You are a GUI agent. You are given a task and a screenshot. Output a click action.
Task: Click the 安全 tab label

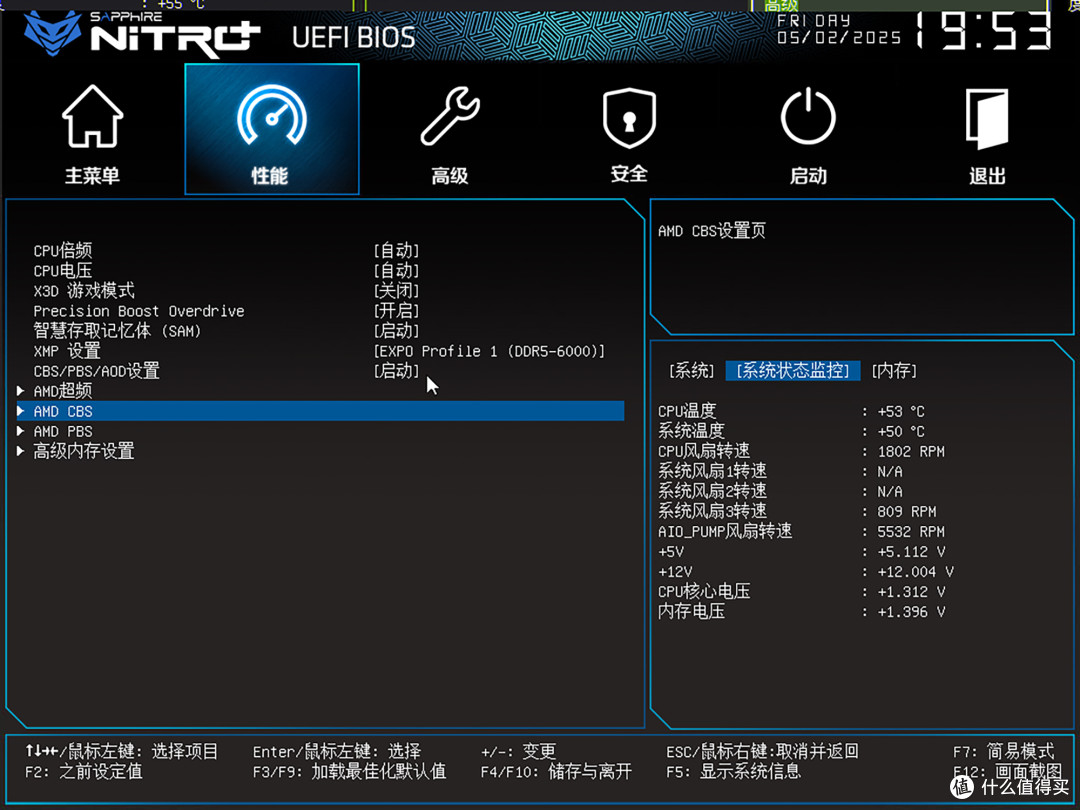[x=629, y=174]
